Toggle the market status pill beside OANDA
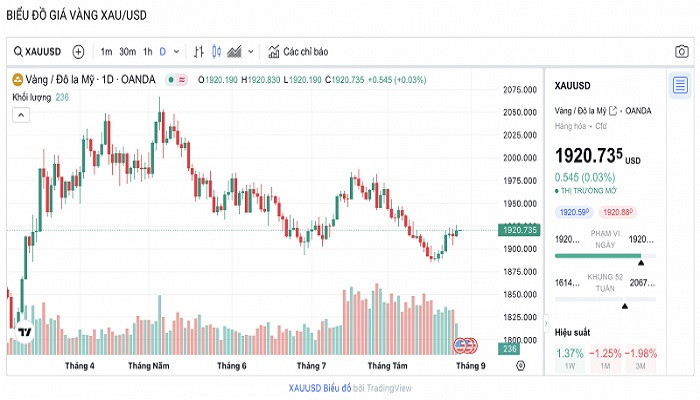700x400 pixels. coord(178,80)
